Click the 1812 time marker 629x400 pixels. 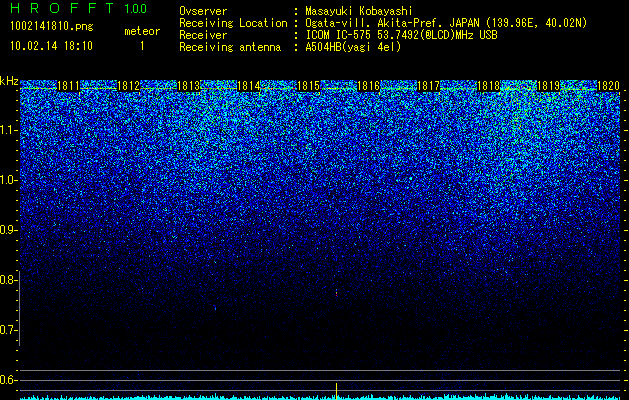click(128, 86)
